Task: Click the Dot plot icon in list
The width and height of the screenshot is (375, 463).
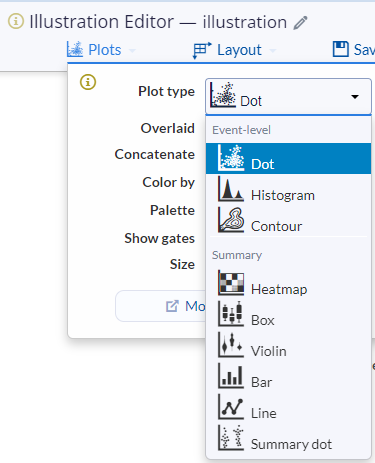Action: pyautogui.click(x=231, y=158)
